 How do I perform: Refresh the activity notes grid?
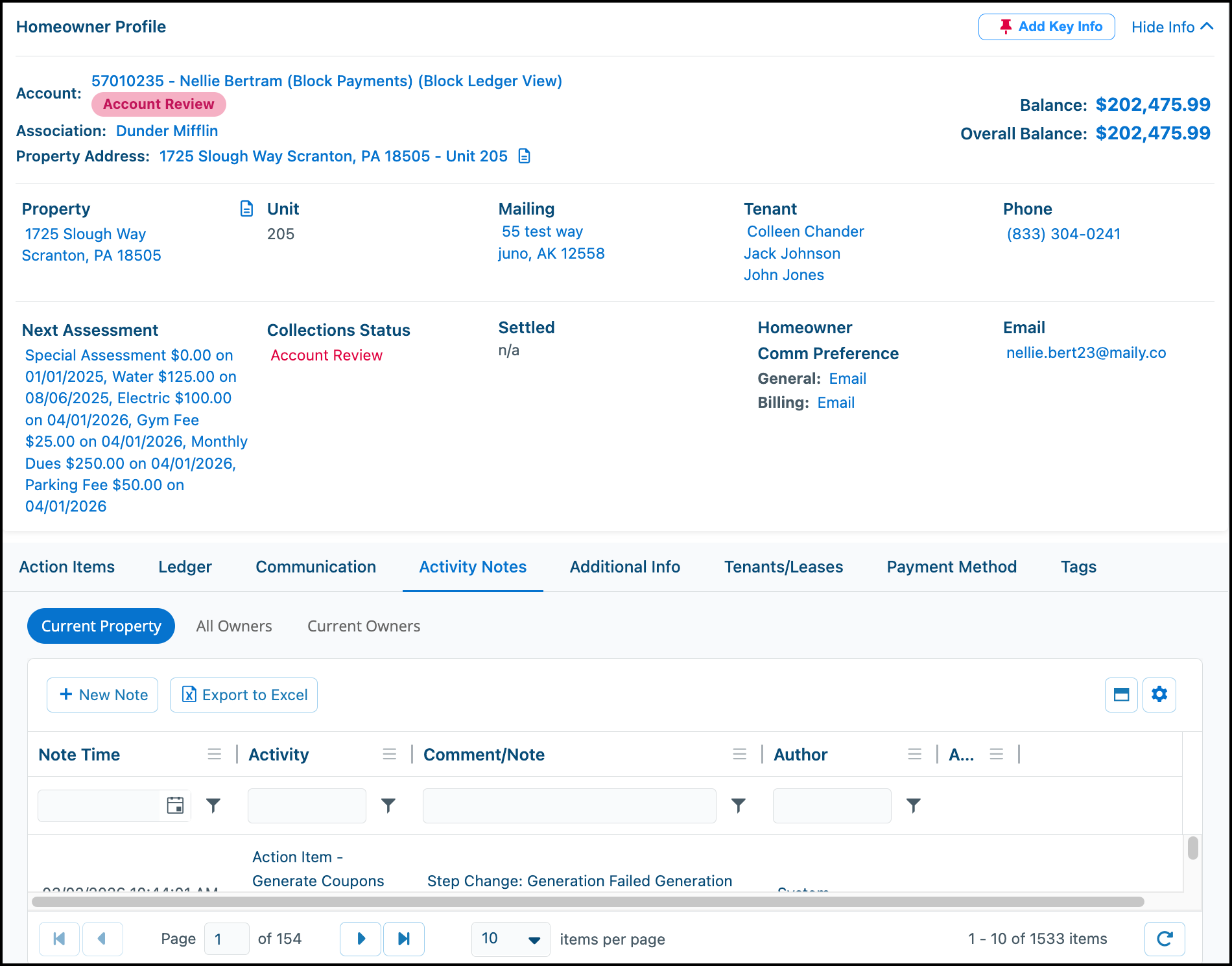coord(1165,939)
